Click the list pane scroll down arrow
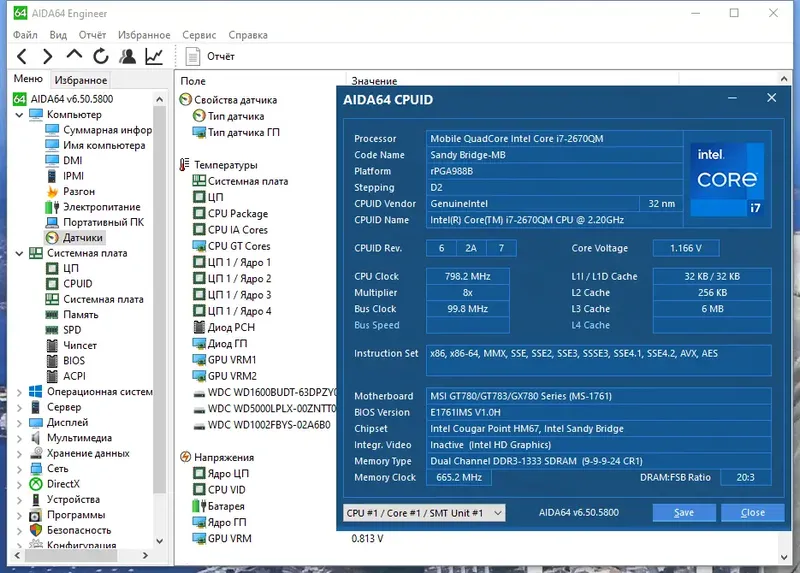800x573 pixels. 784,558
